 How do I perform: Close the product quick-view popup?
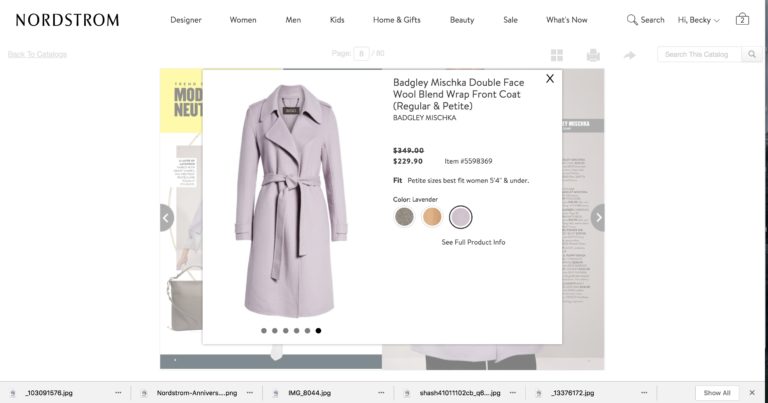[x=550, y=78]
